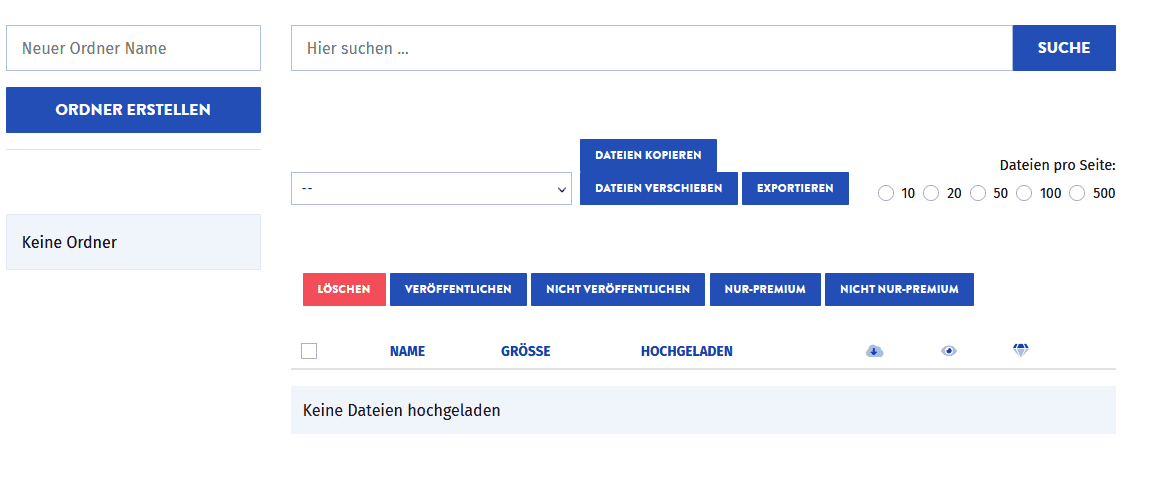This screenshot has height=484, width=1165.
Task: Choose 500 Dateien pro Seite option
Action: pos(1077,193)
